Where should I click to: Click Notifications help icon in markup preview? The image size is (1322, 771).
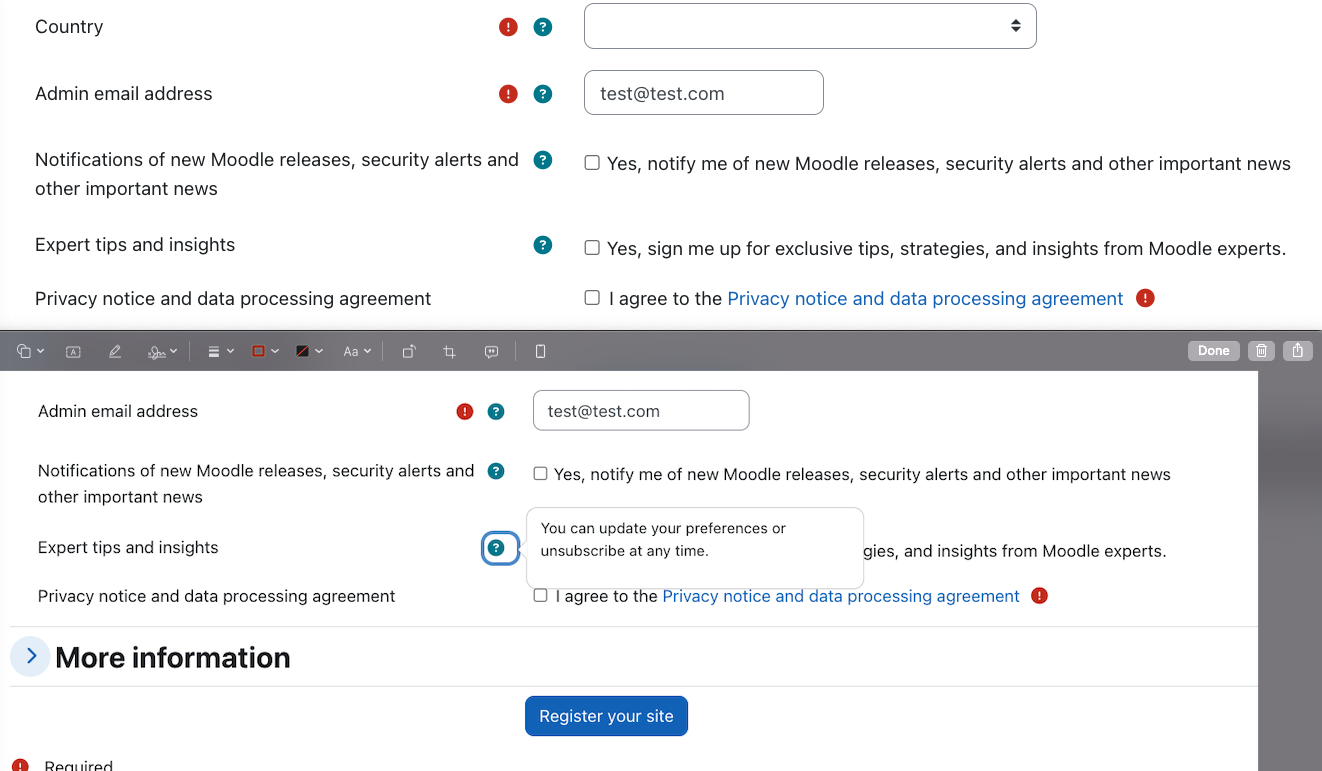496,471
